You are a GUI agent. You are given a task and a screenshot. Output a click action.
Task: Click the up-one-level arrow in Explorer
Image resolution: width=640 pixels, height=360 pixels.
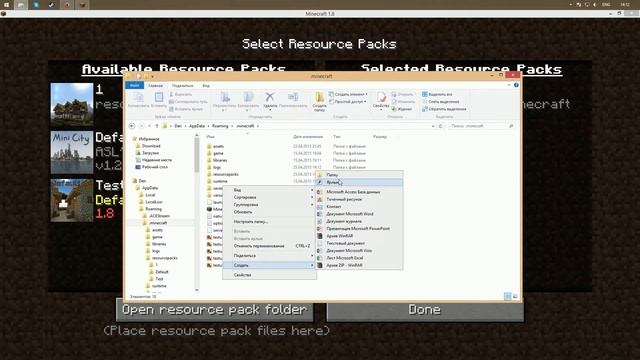(x=157, y=126)
